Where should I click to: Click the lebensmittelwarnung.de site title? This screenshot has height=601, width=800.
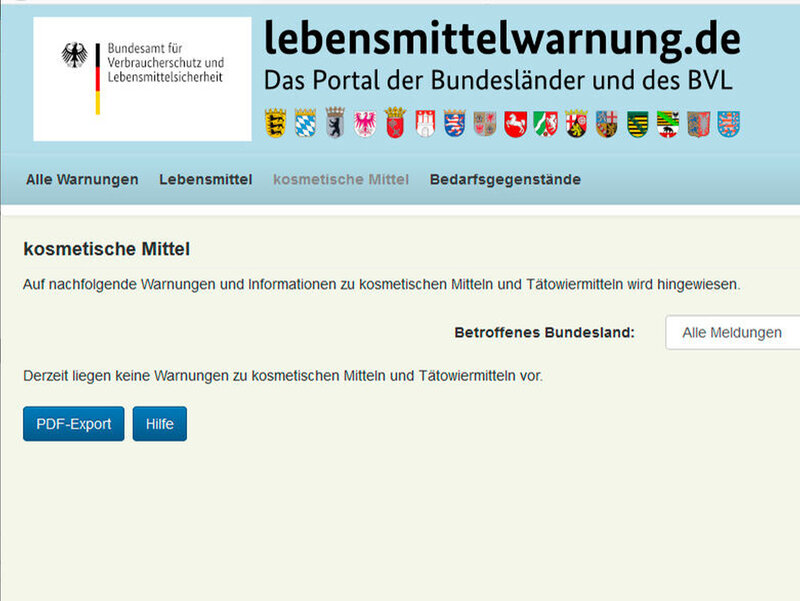502,40
